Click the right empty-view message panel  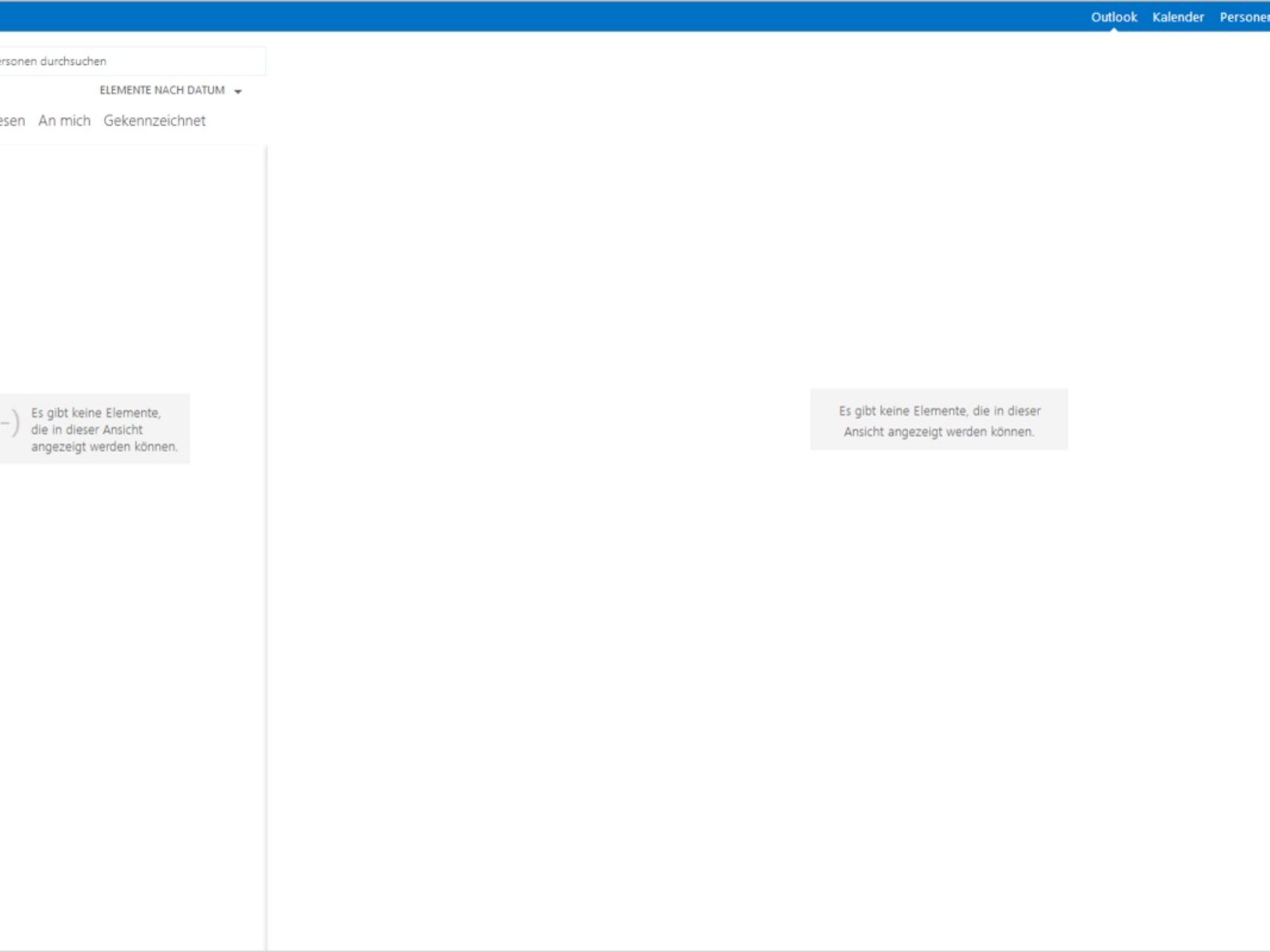[x=939, y=419]
